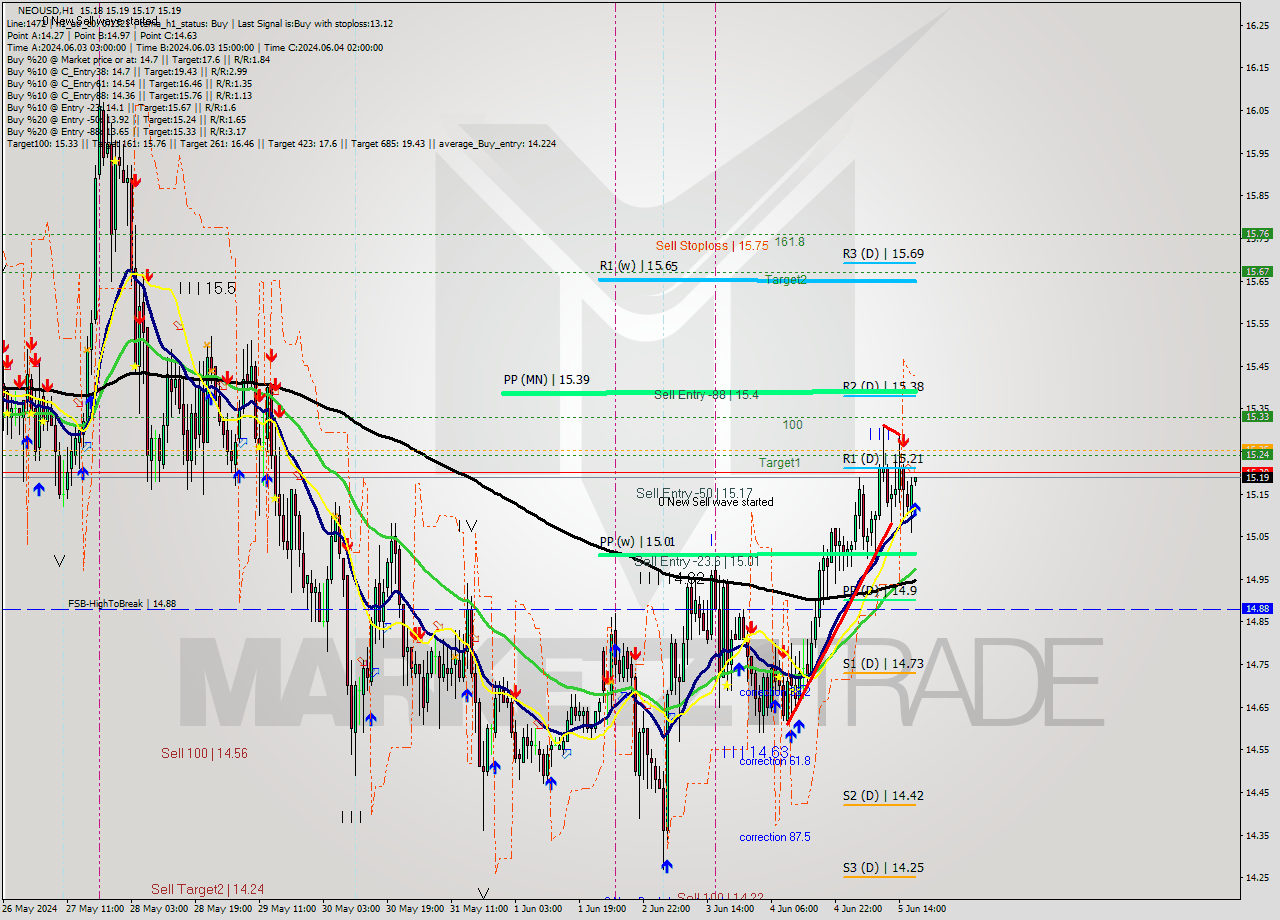The height and width of the screenshot is (920, 1280).
Task: Click the green 15.76 price tag on axis
Action: (x=1256, y=233)
